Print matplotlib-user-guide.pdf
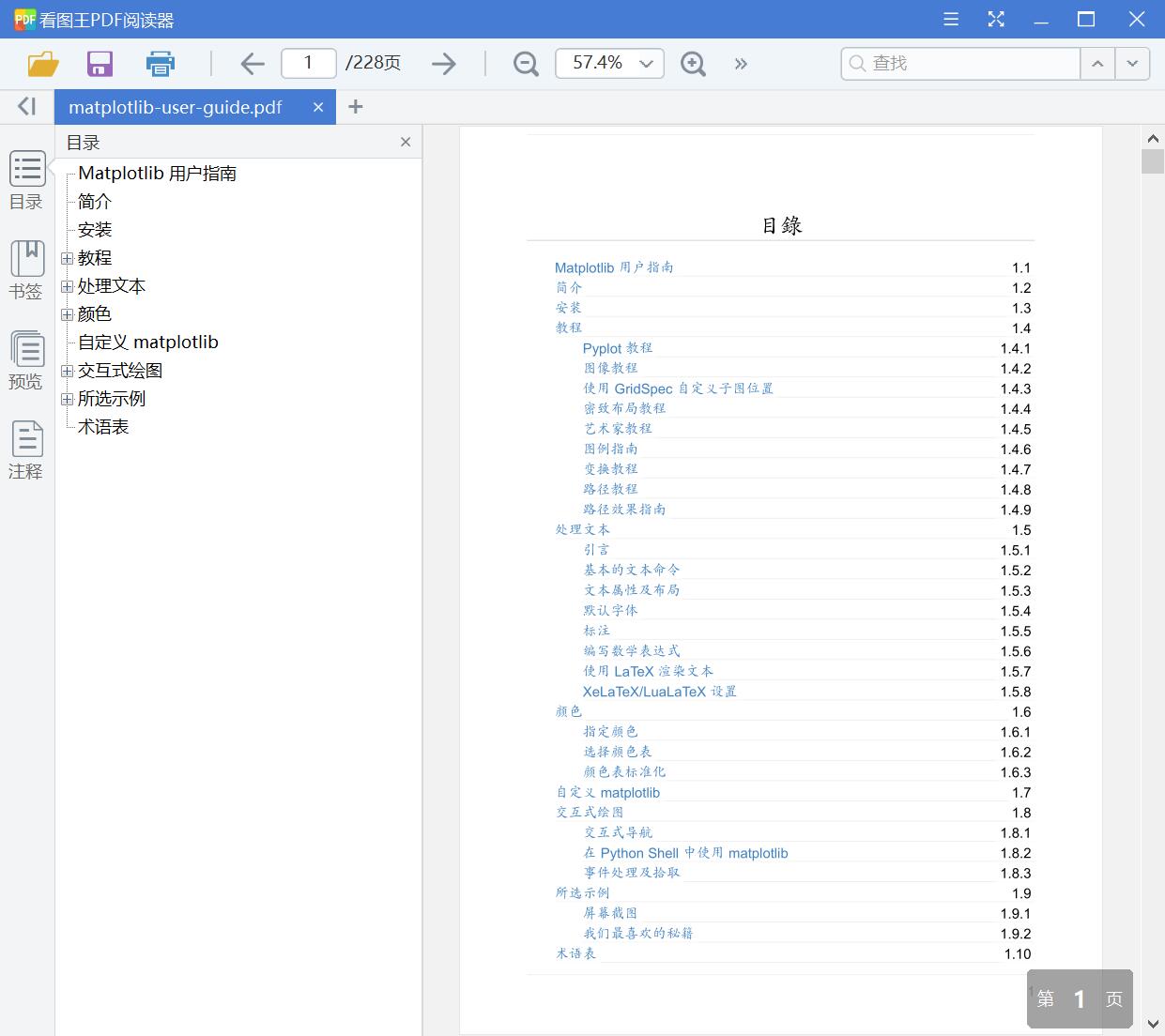The image size is (1165, 1036). coord(160,63)
